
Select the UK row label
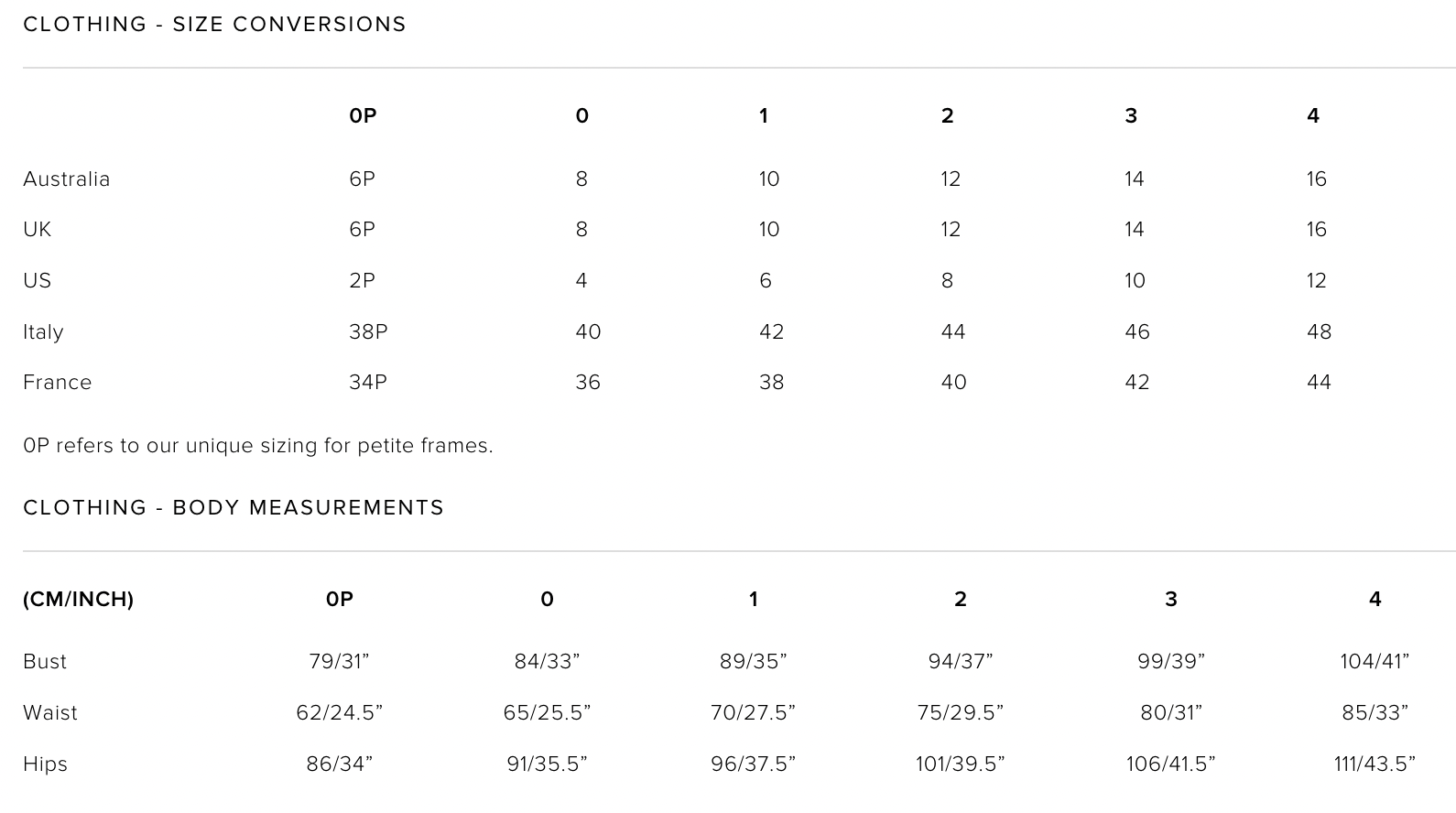click(x=38, y=230)
